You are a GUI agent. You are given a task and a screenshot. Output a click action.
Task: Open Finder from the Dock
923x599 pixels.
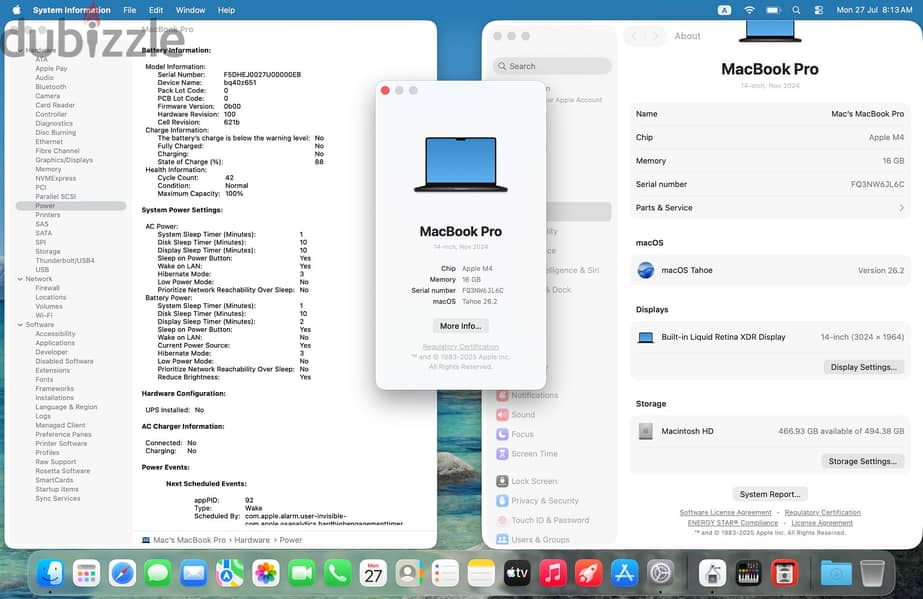tap(50, 573)
